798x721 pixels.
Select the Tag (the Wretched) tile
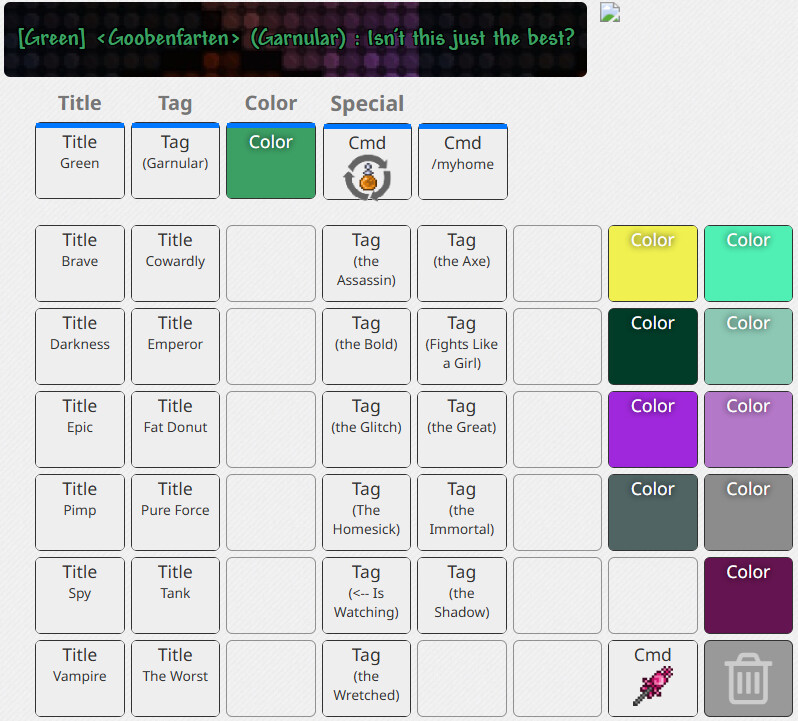366,679
